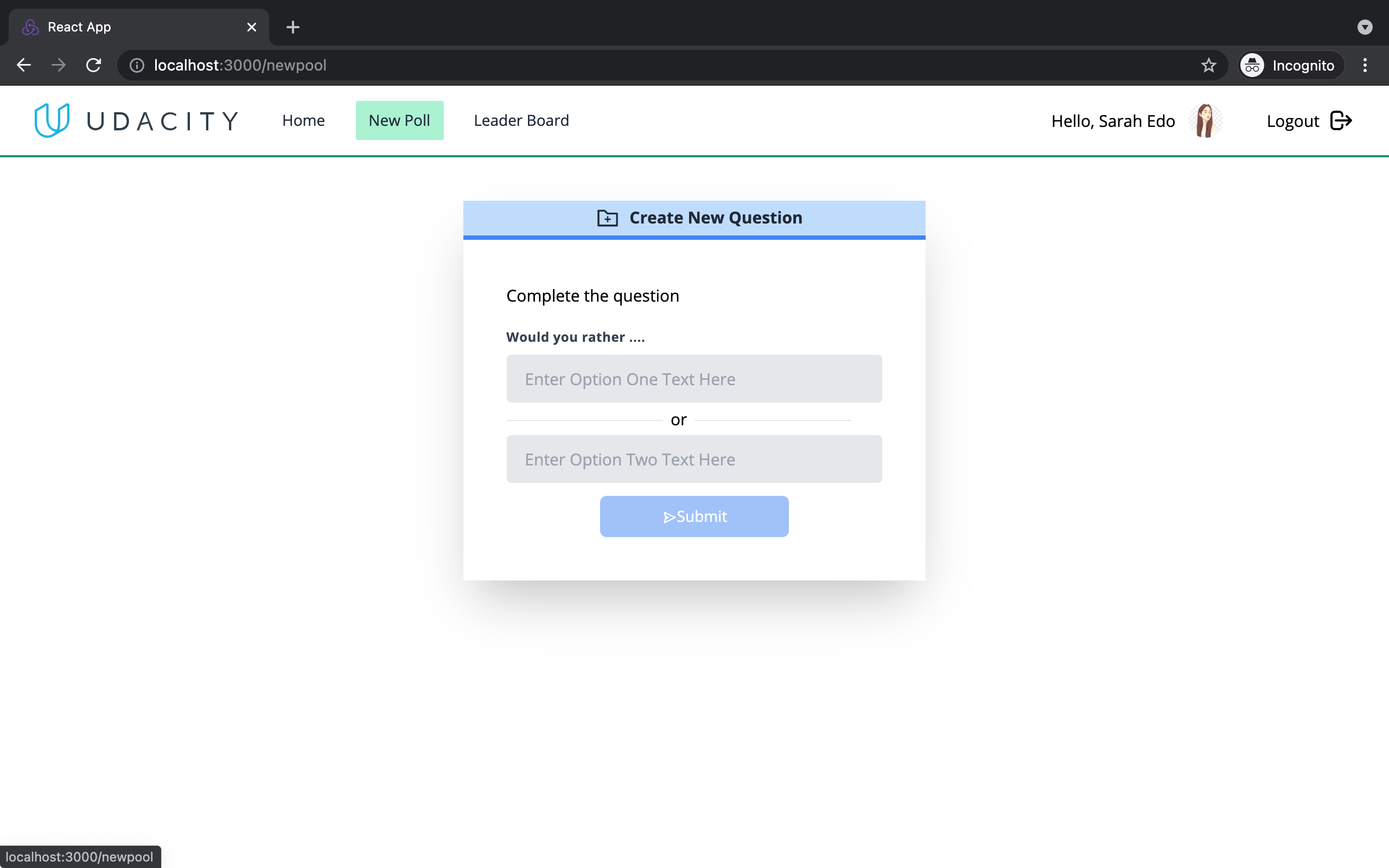
Task: Focus the Option Two text field
Action: (694, 459)
